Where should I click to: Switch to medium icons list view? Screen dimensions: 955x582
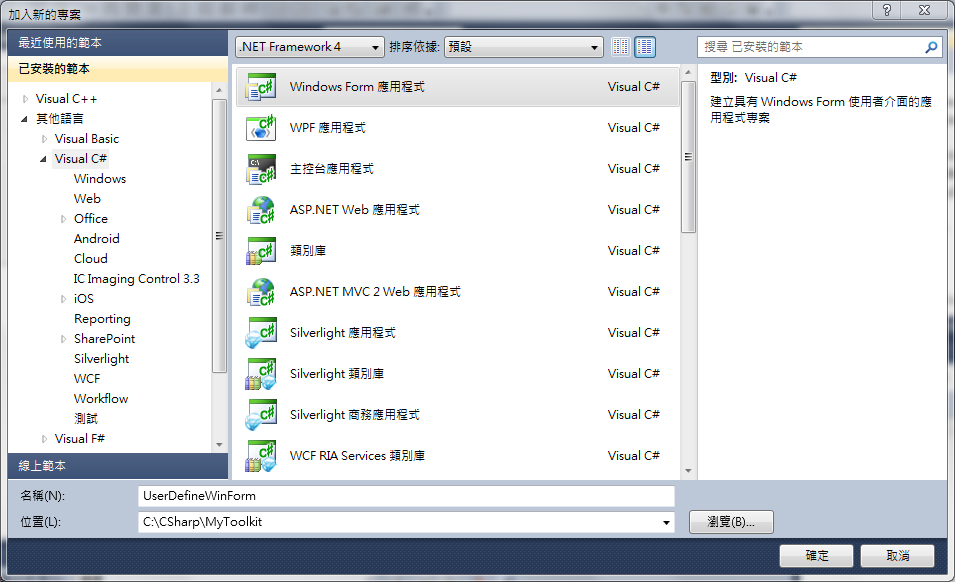pyautogui.click(x=644, y=47)
